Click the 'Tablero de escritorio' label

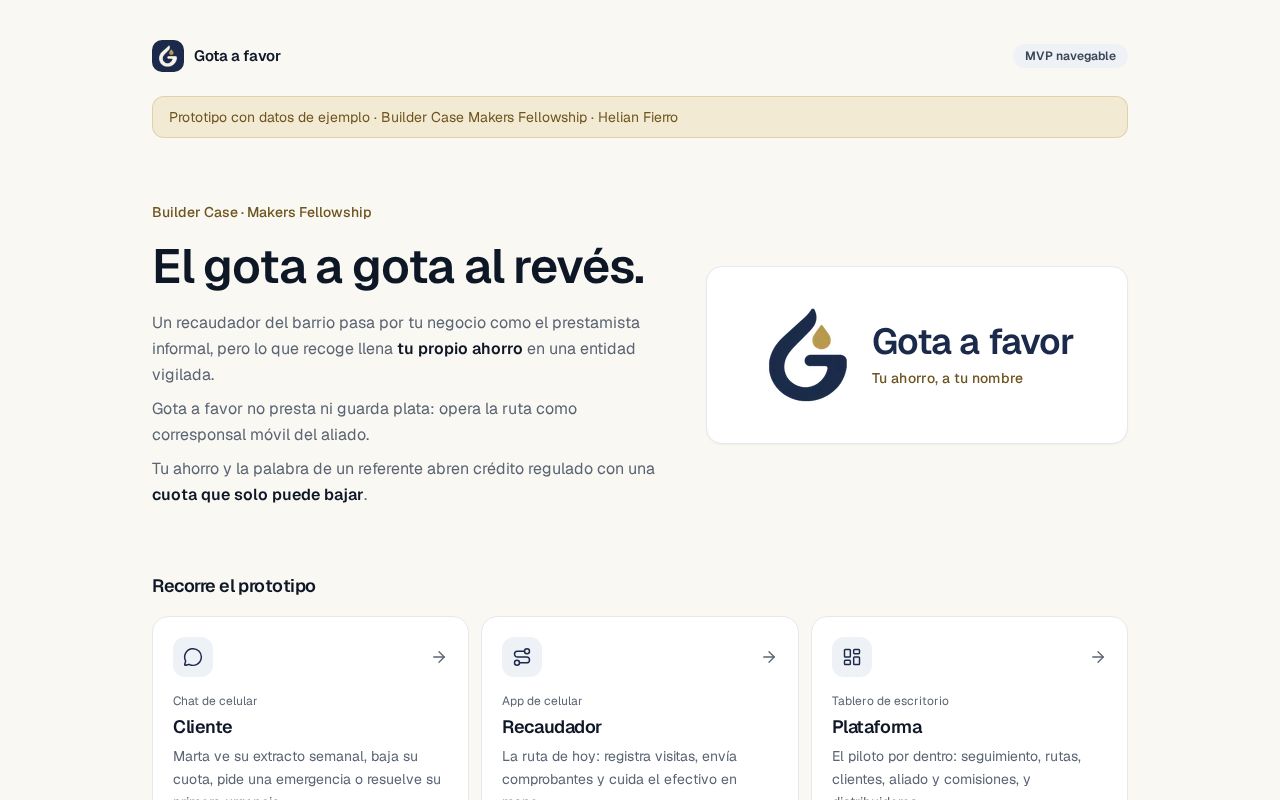click(890, 701)
